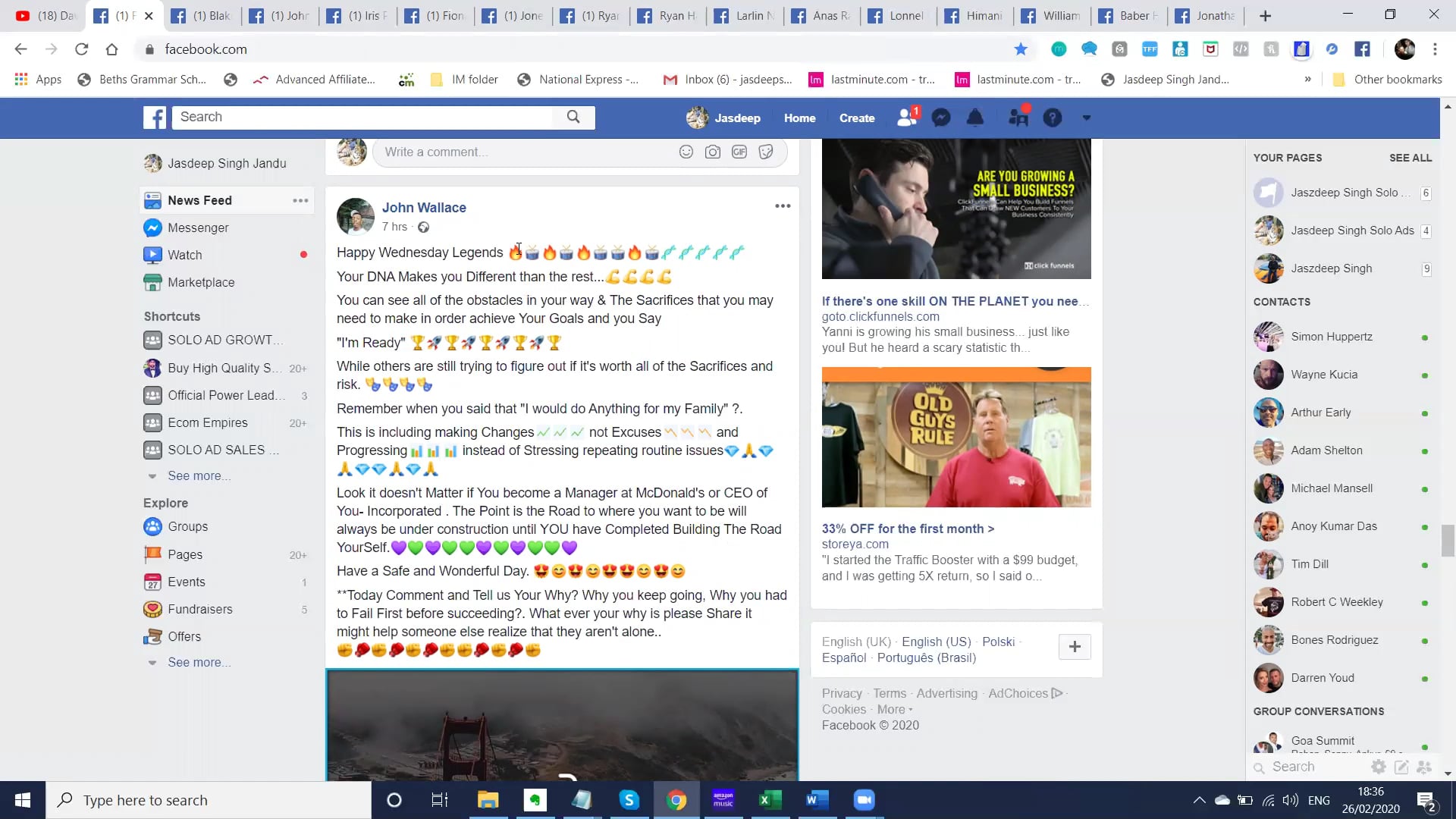Screen dimensions: 1456x819
Task: Open account dropdown arrow in top bar
Action: pyautogui.click(x=1086, y=118)
